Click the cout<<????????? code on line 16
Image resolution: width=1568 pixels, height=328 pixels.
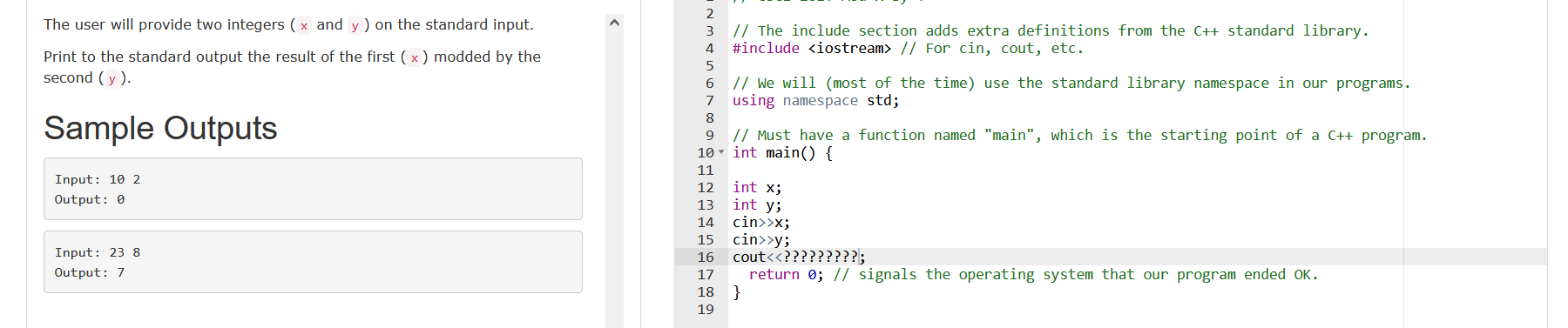(x=799, y=257)
